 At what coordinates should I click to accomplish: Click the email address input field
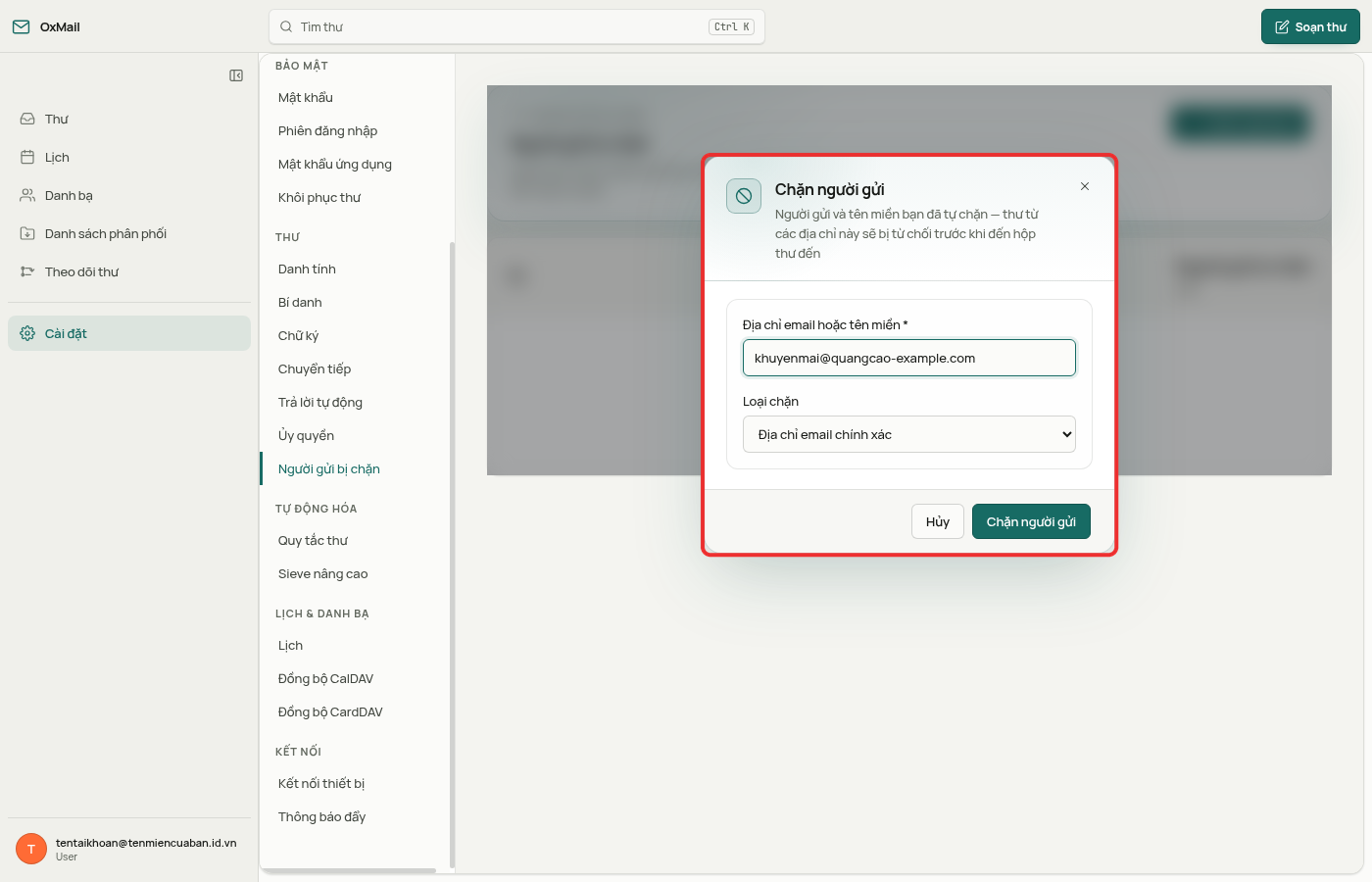[x=909, y=358]
